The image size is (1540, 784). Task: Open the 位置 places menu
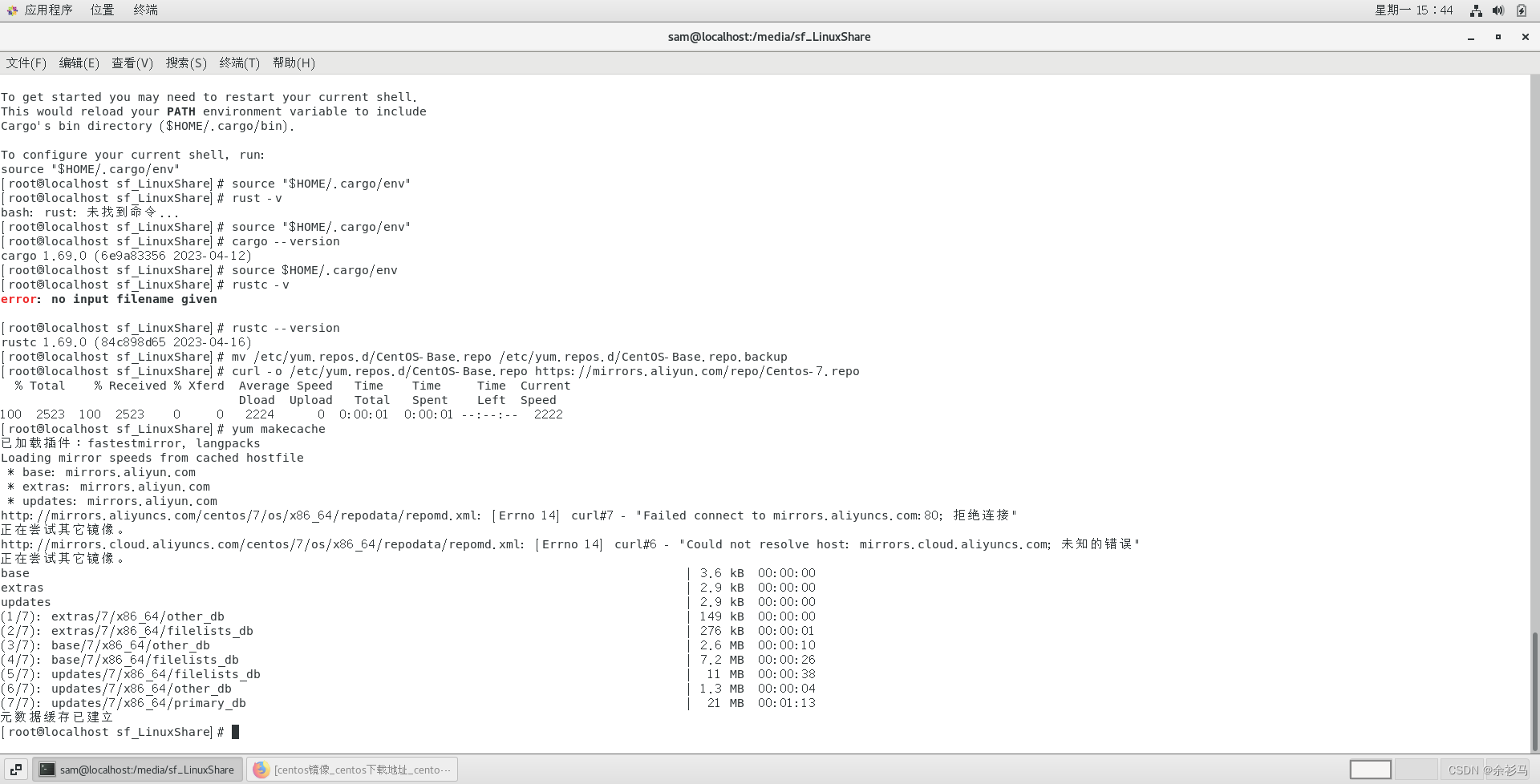pos(102,10)
